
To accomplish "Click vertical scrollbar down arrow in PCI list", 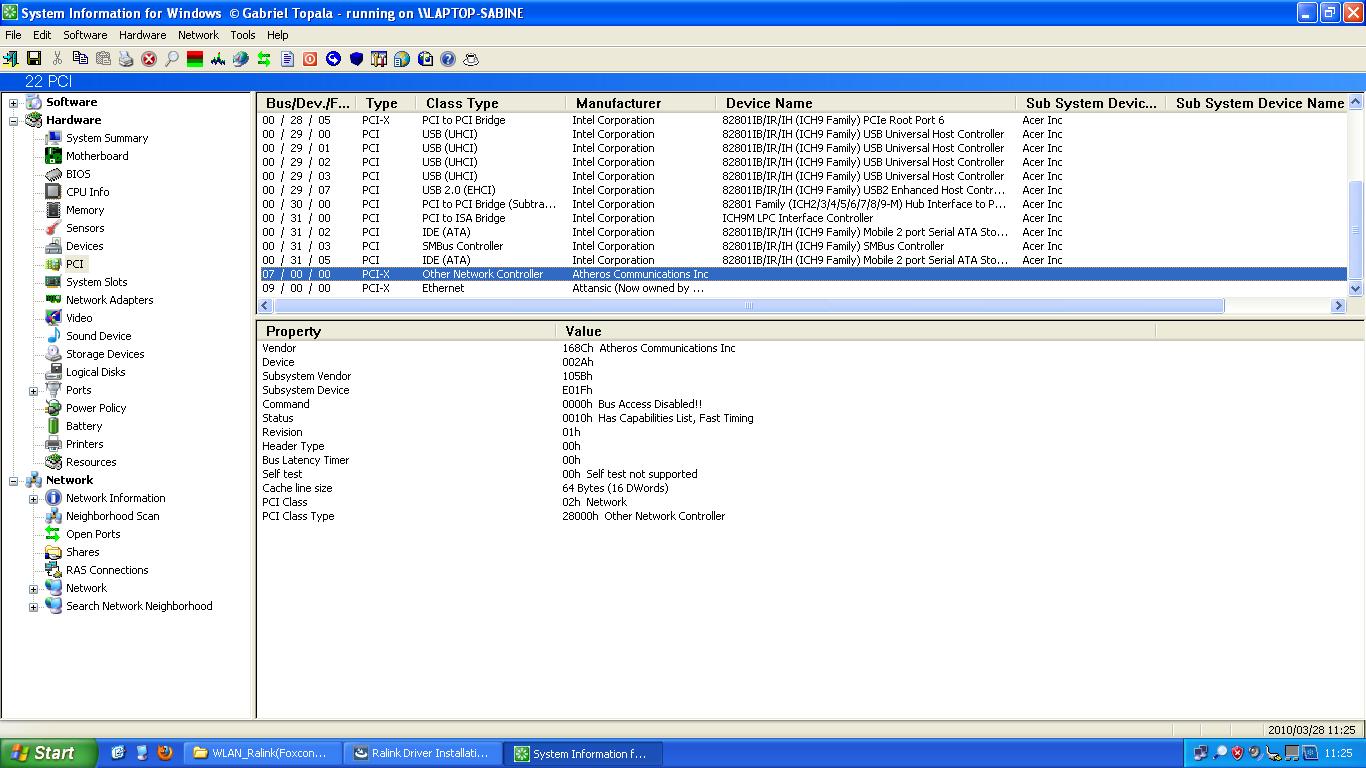I will click(1356, 288).
